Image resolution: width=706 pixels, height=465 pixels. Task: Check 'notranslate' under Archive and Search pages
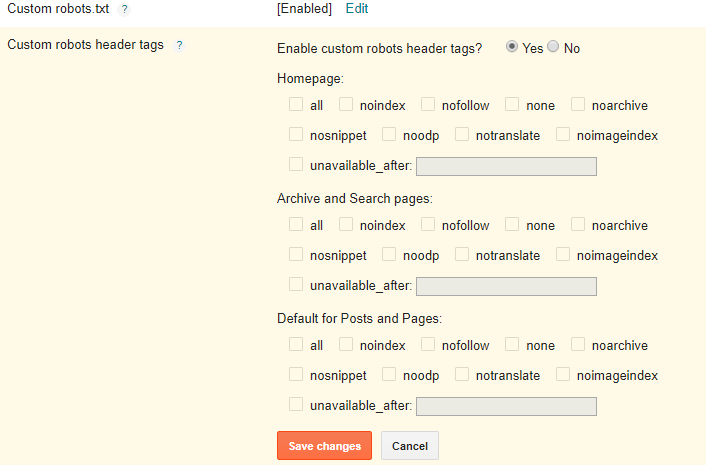pyautogui.click(x=462, y=254)
